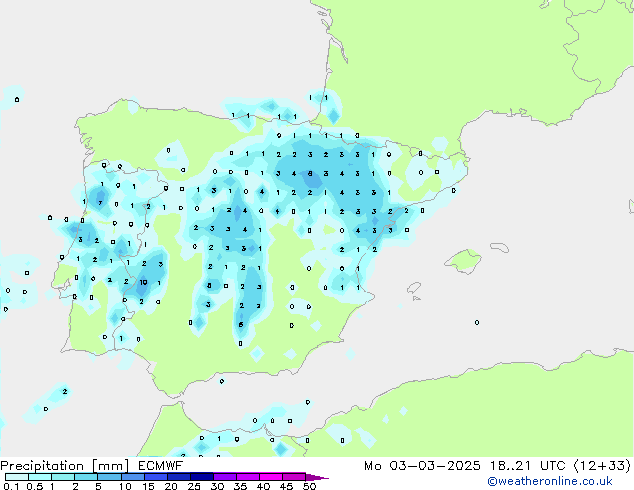Click the '25' legend scale label
634x490 pixels.
pyautogui.click(x=194, y=486)
